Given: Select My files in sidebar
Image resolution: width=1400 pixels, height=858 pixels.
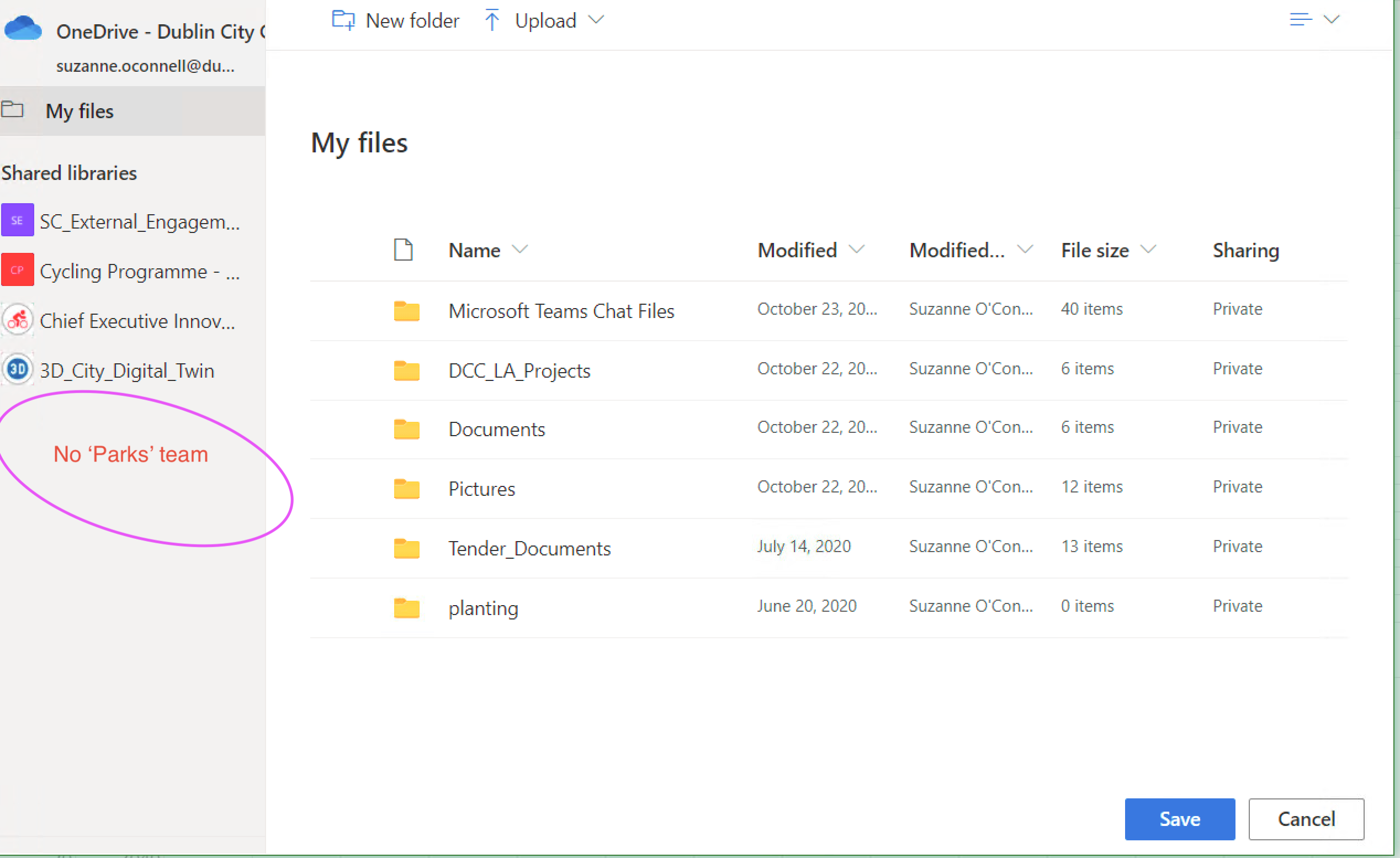Looking at the screenshot, I should tap(79, 111).
